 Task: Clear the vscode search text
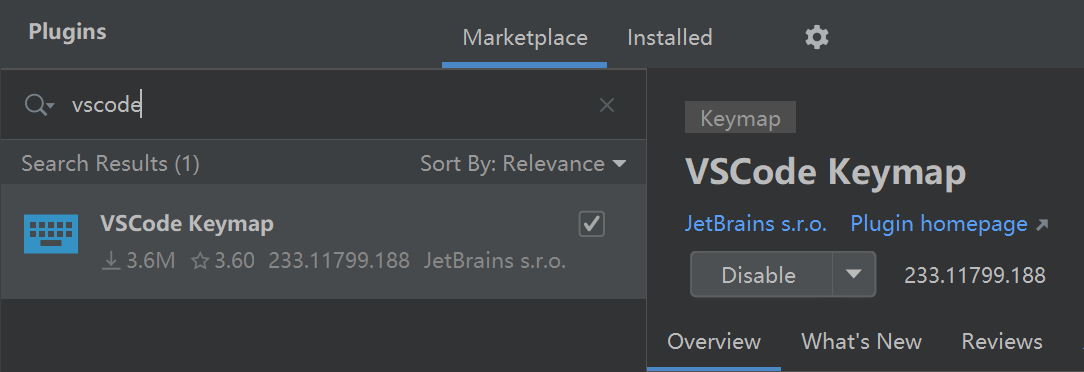point(606,105)
